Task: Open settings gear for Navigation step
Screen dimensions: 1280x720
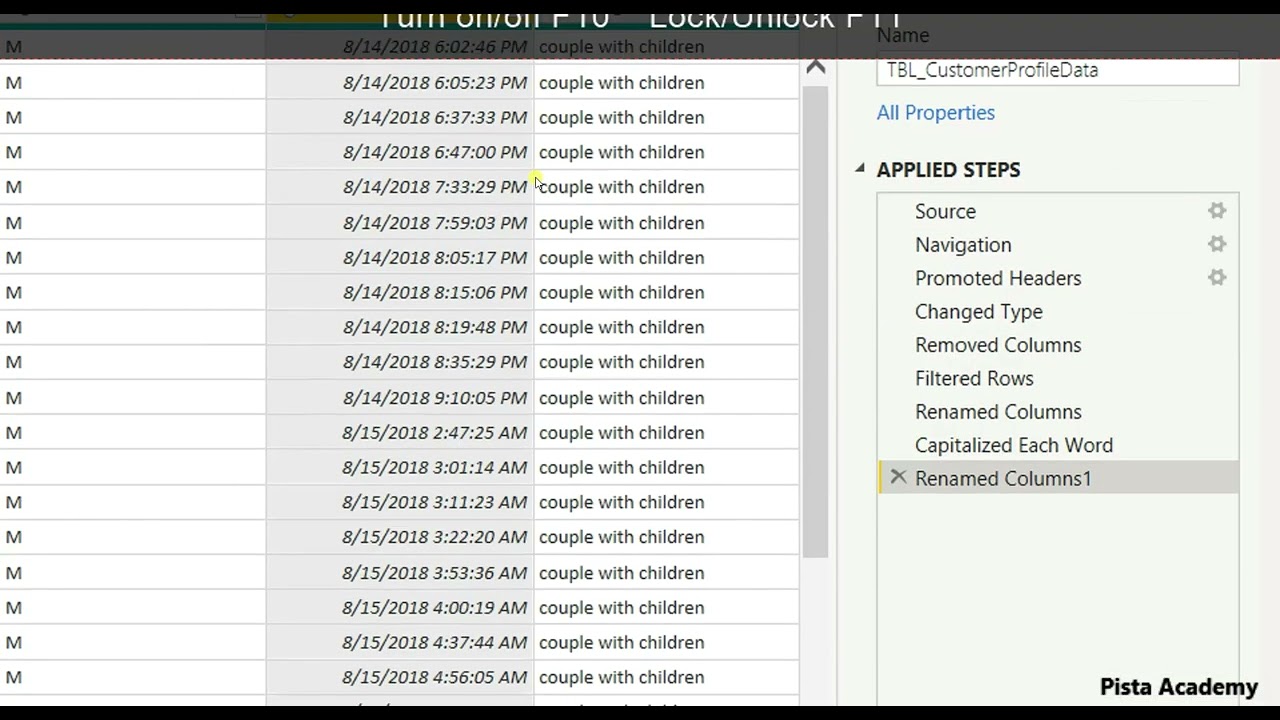Action: [1217, 244]
